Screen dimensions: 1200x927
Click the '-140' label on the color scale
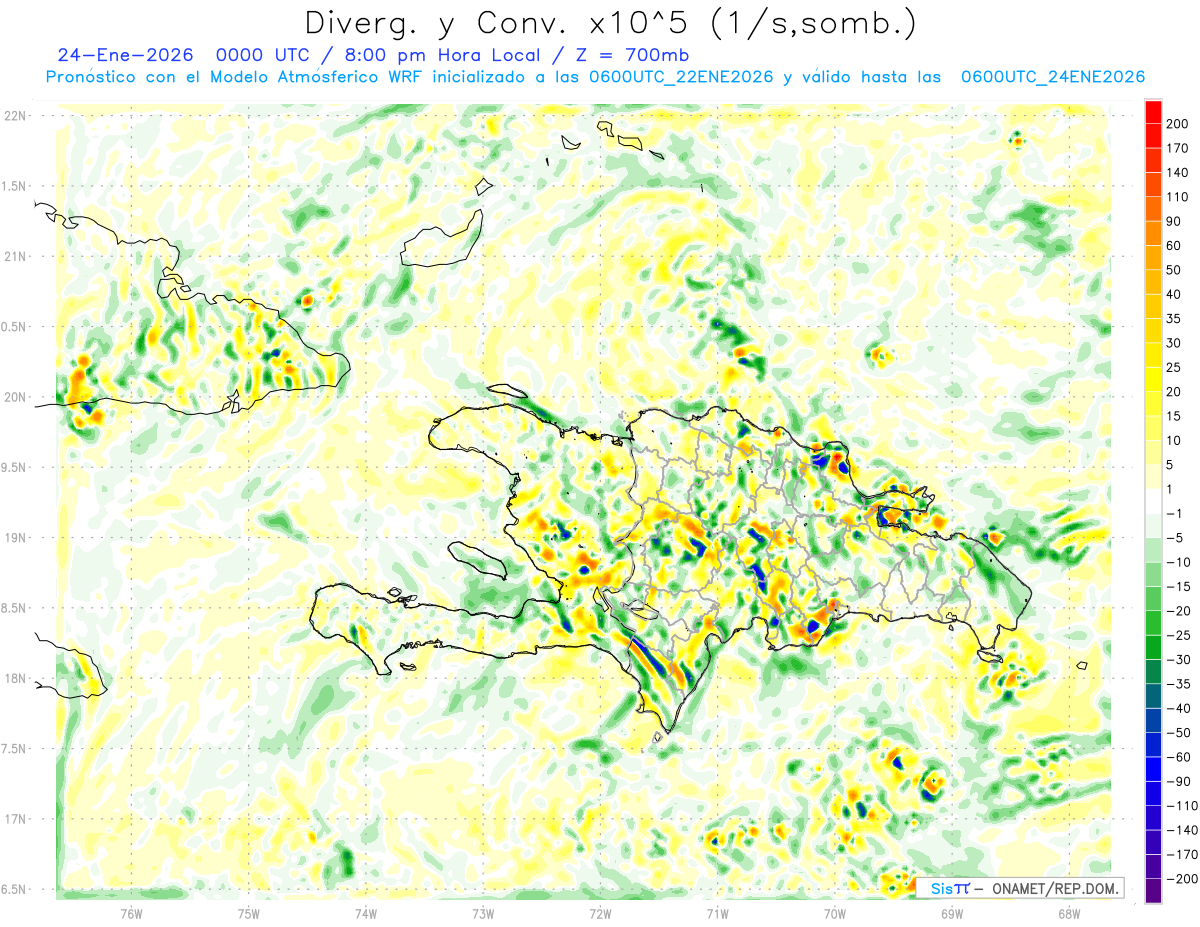pos(1184,830)
